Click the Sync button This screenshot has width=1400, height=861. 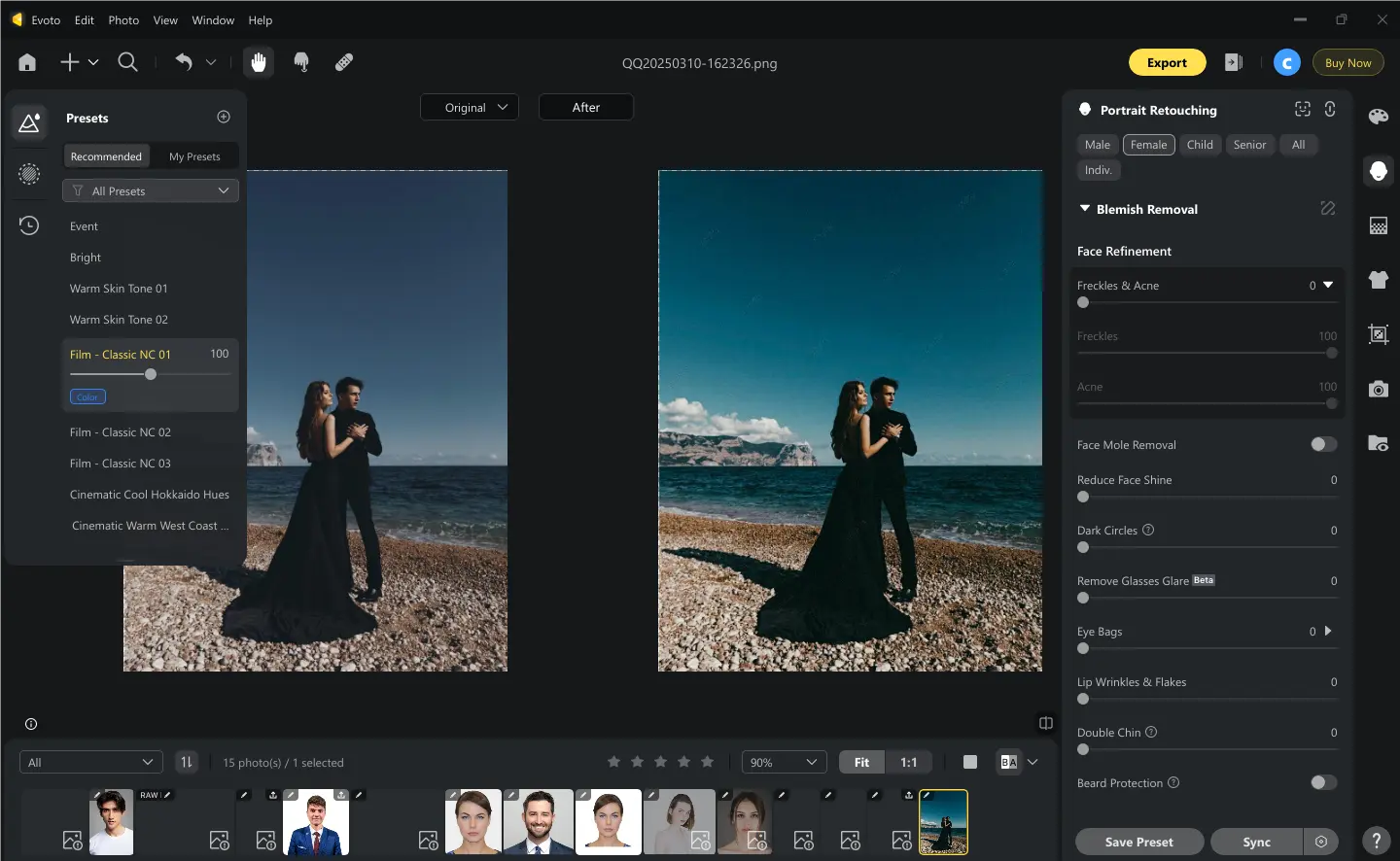1256,842
